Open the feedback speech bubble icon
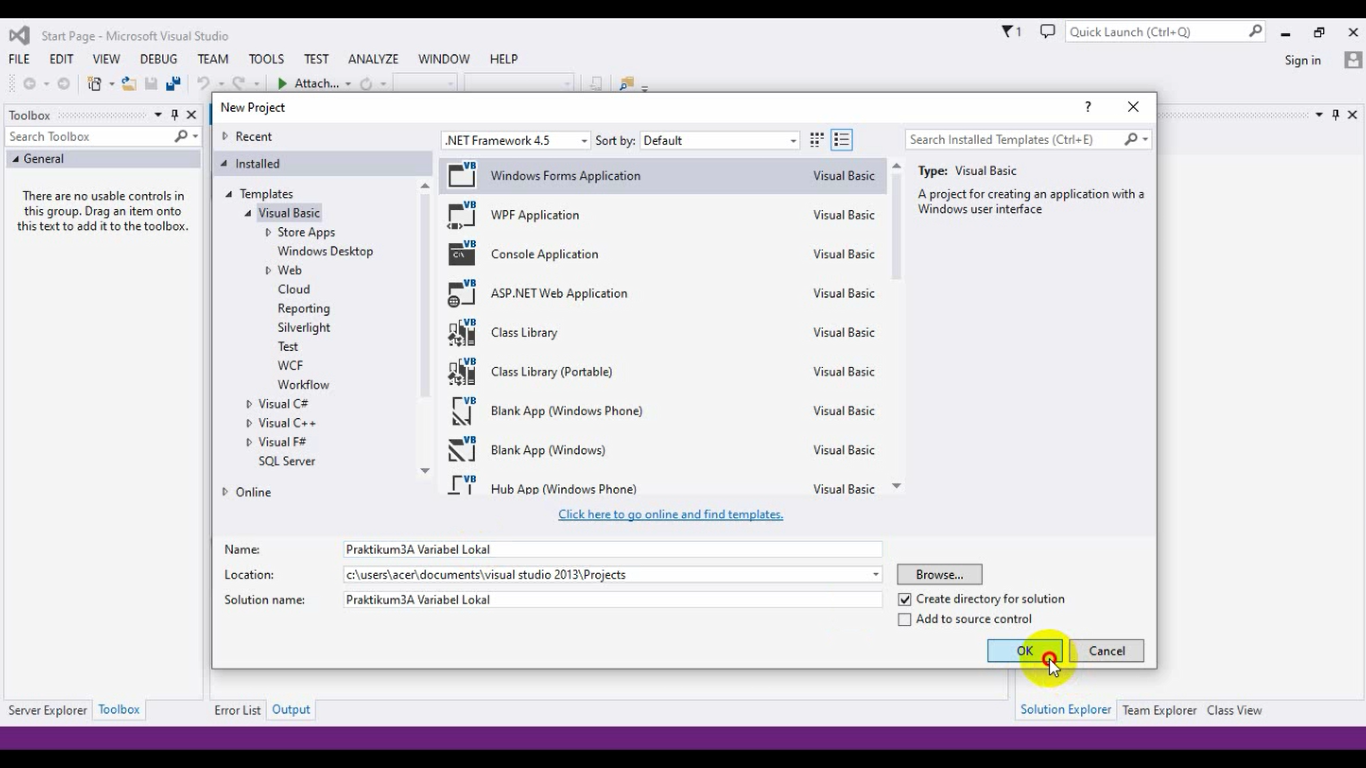This screenshot has height=768, width=1366. pos(1047,32)
